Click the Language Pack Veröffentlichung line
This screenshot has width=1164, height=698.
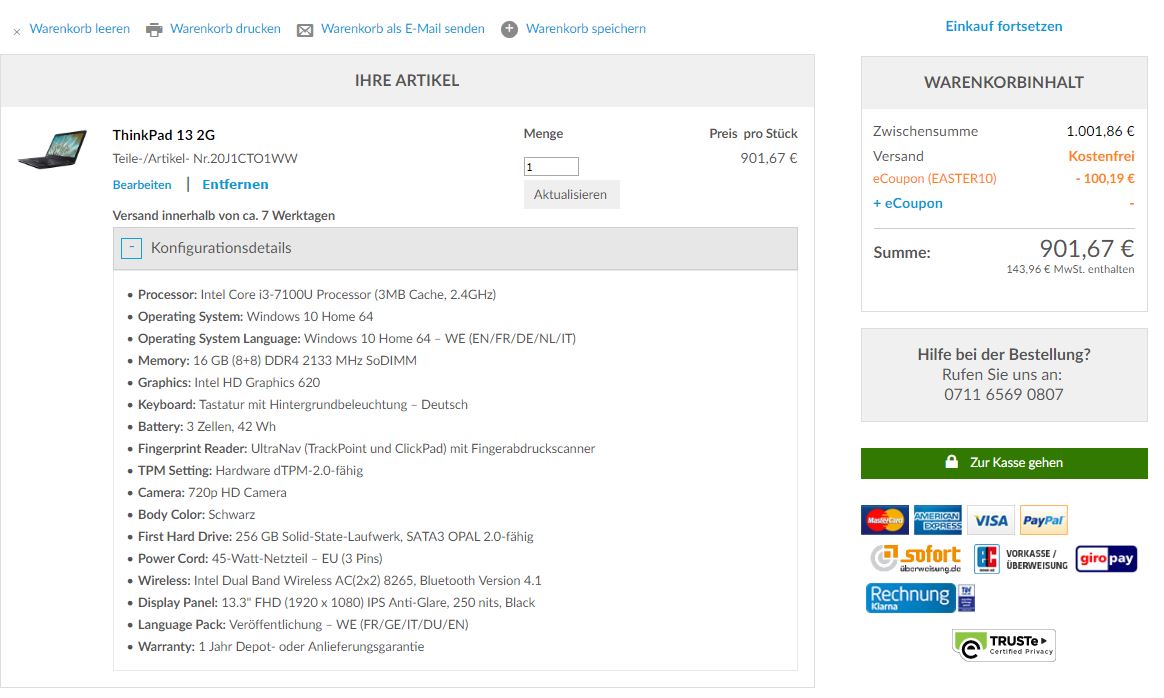point(303,624)
